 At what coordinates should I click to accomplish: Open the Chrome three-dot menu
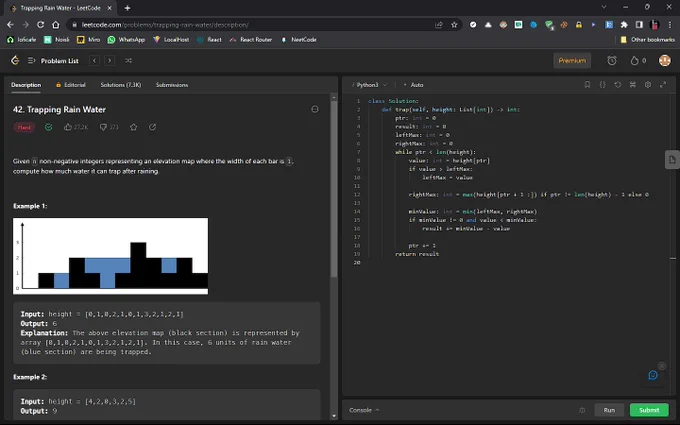tap(671, 25)
